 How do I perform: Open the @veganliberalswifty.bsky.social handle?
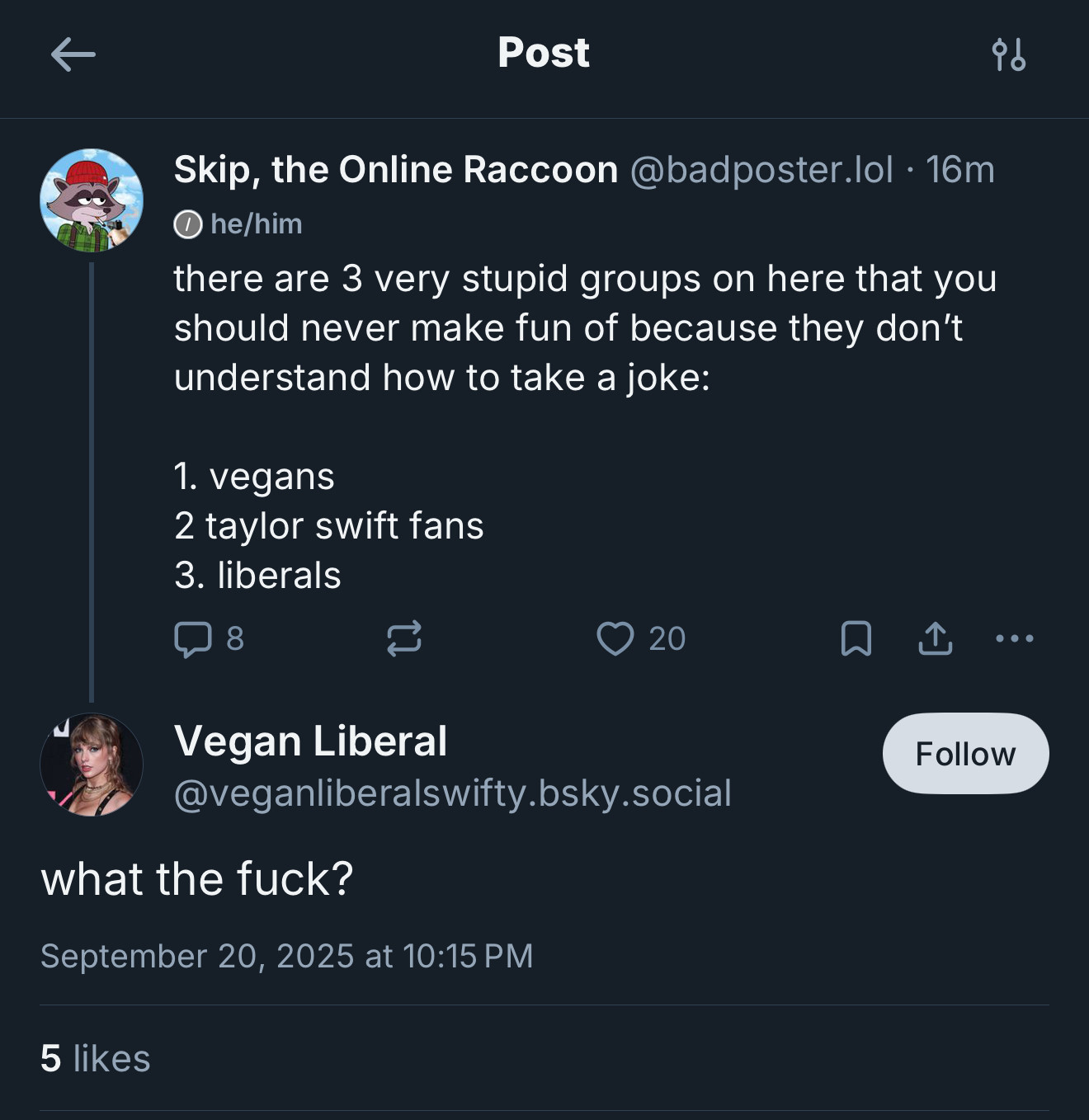[453, 793]
